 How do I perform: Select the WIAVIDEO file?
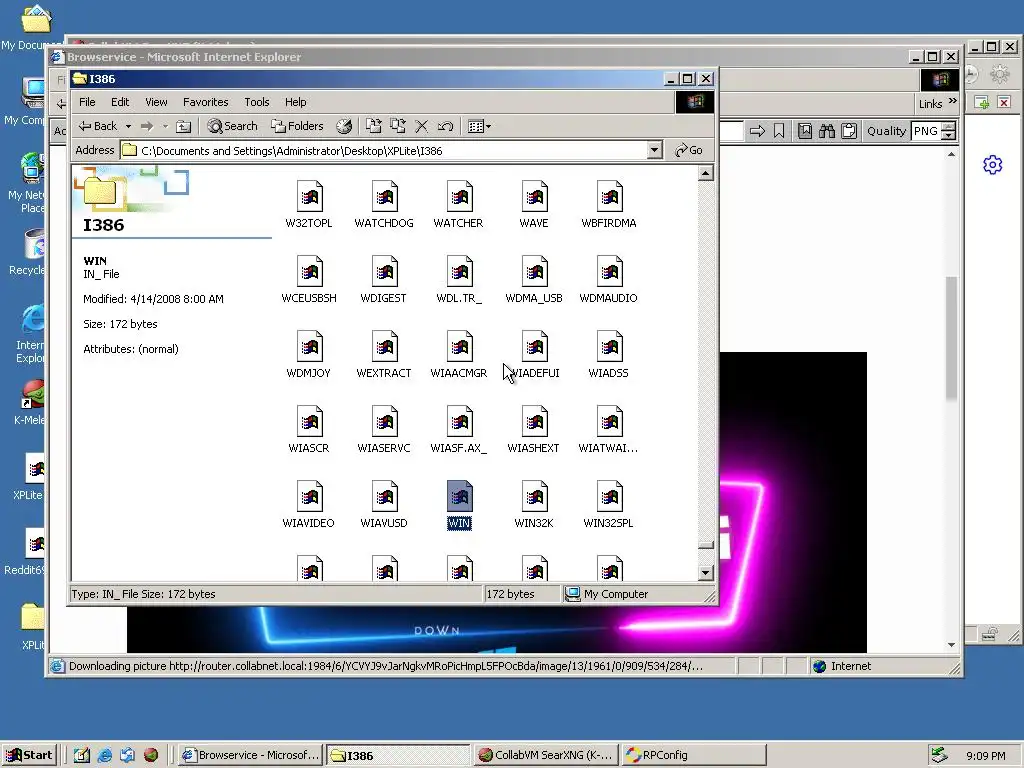point(309,505)
